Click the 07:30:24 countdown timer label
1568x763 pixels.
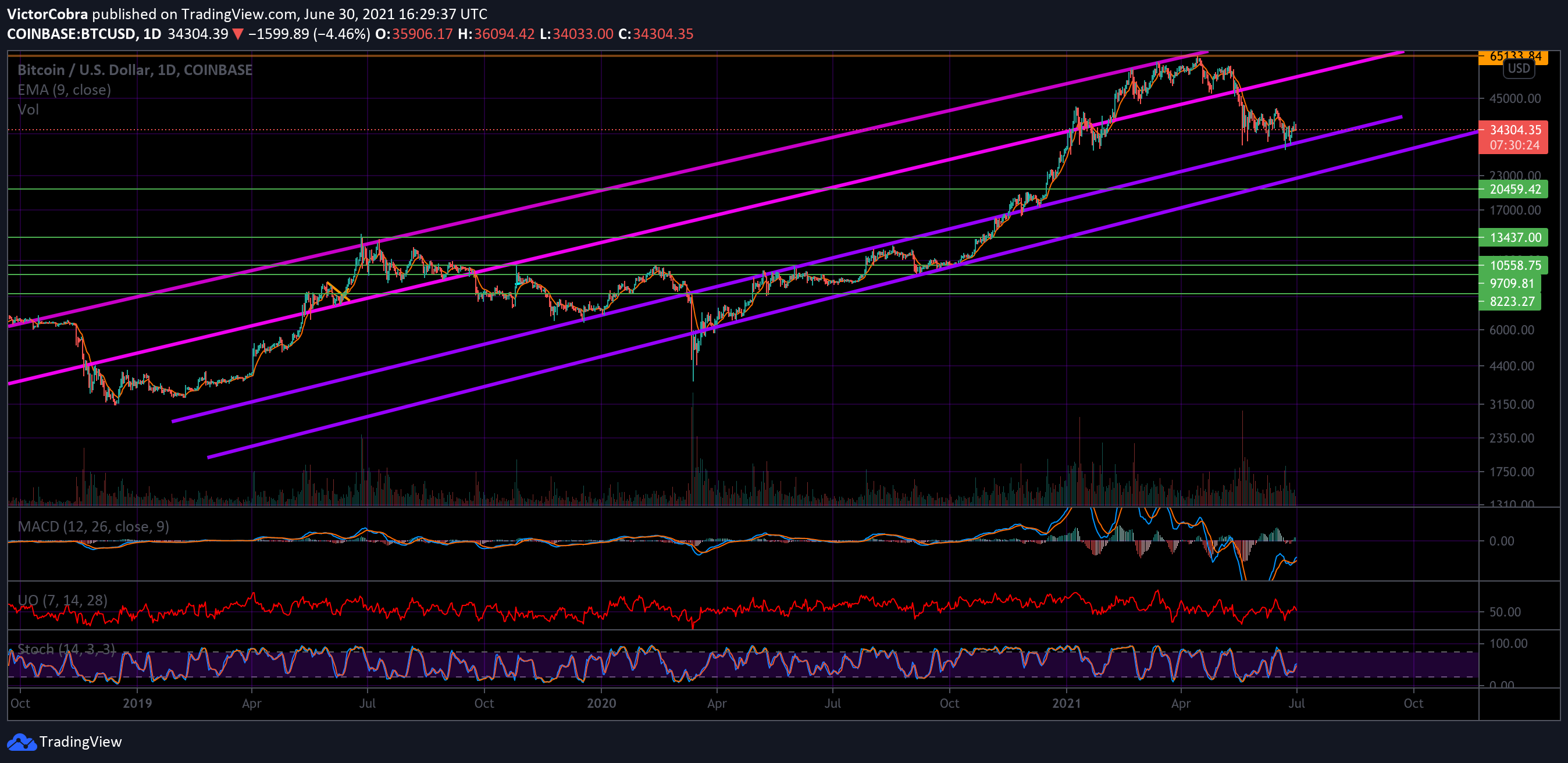coord(1513,145)
